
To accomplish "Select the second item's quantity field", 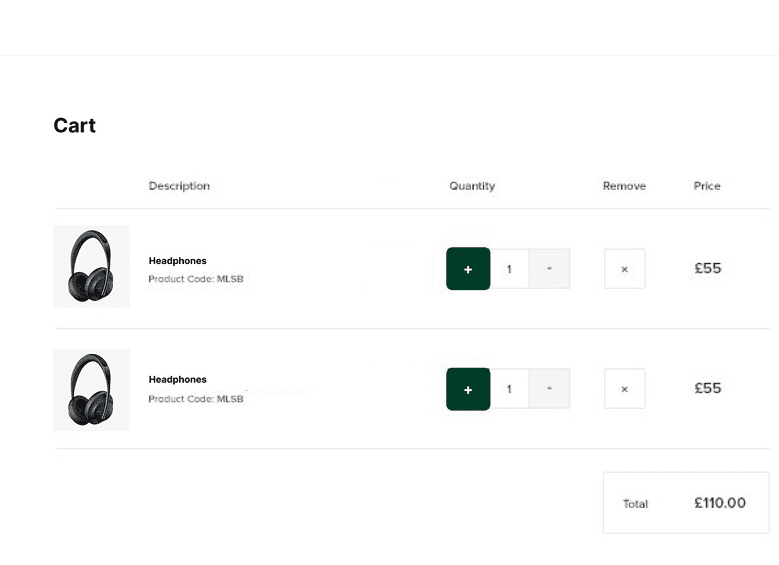I will pyautogui.click(x=509, y=389).
